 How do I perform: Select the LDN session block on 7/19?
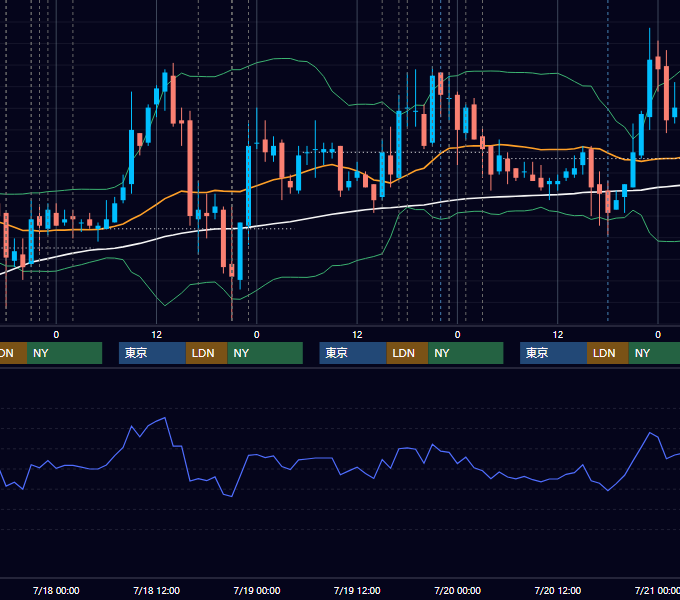click(407, 353)
